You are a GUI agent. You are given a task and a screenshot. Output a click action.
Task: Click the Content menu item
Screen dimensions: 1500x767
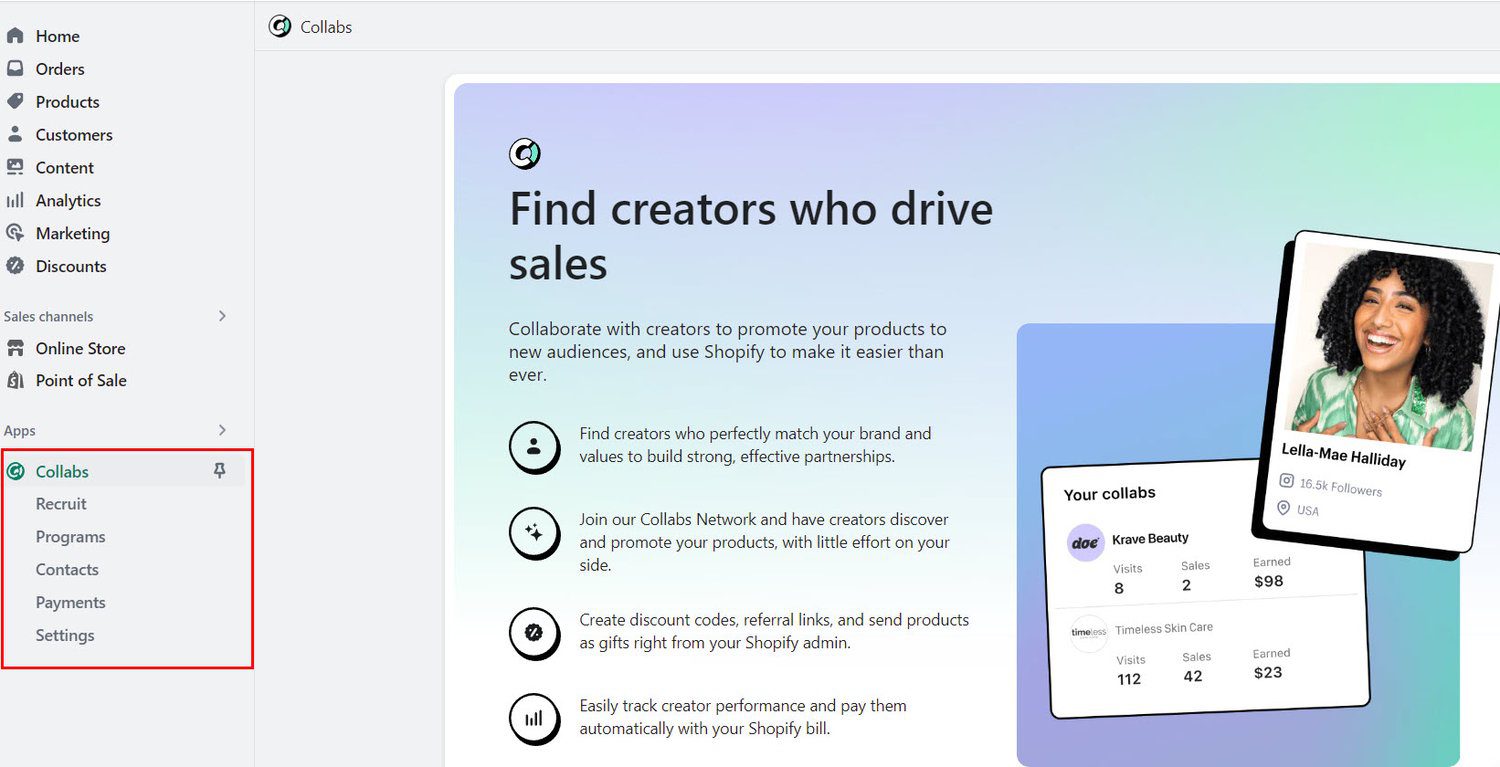[64, 168]
